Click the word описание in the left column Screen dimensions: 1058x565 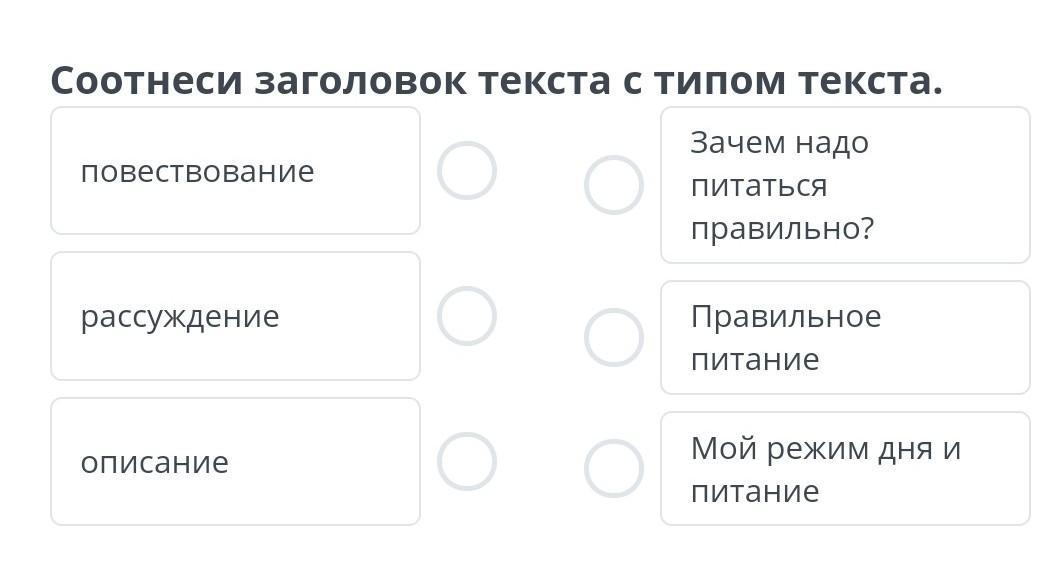(x=155, y=462)
